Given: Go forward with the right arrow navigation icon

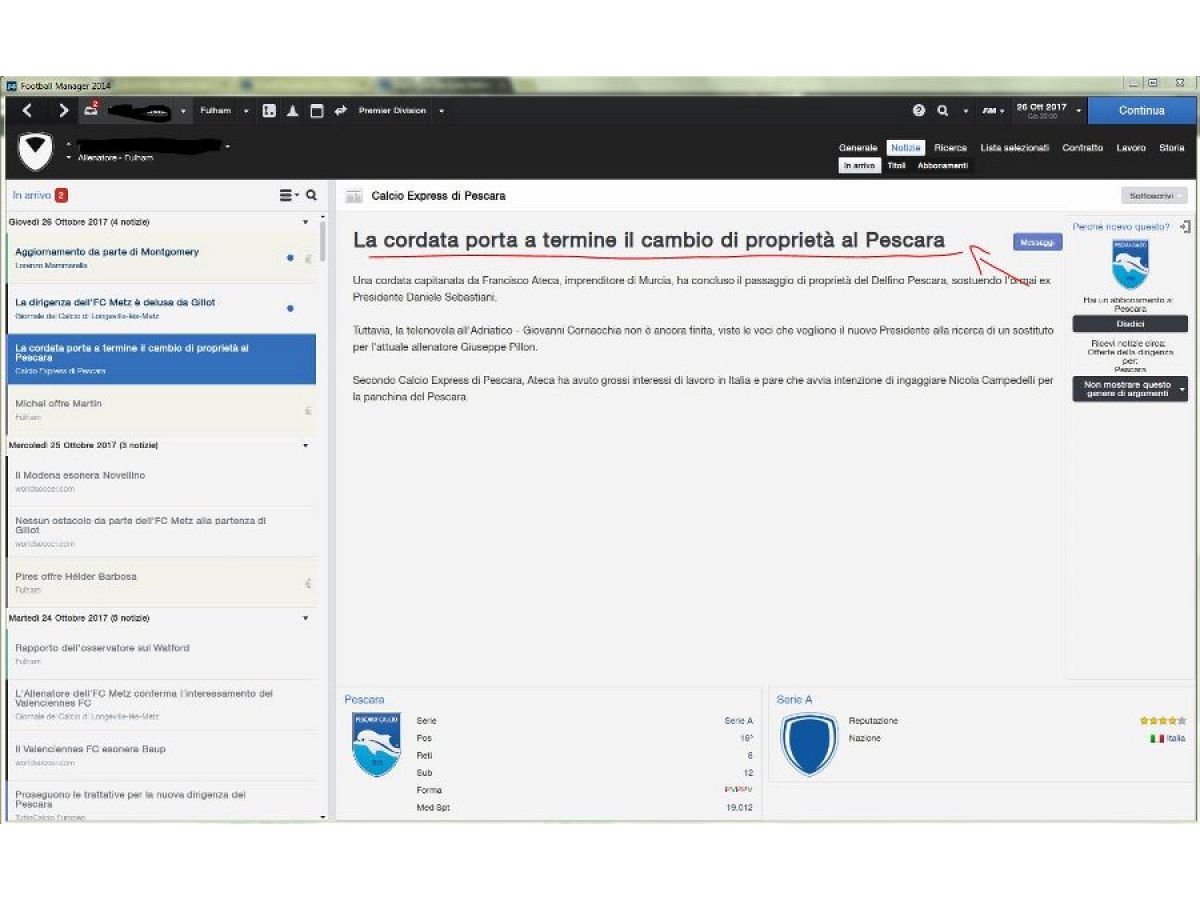Looking at the screenshot, I should pos(63,111).
